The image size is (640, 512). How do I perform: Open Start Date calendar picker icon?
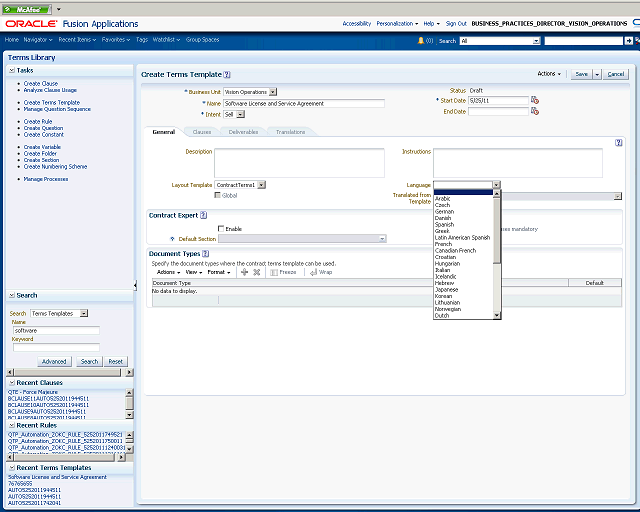click(535, 100)
